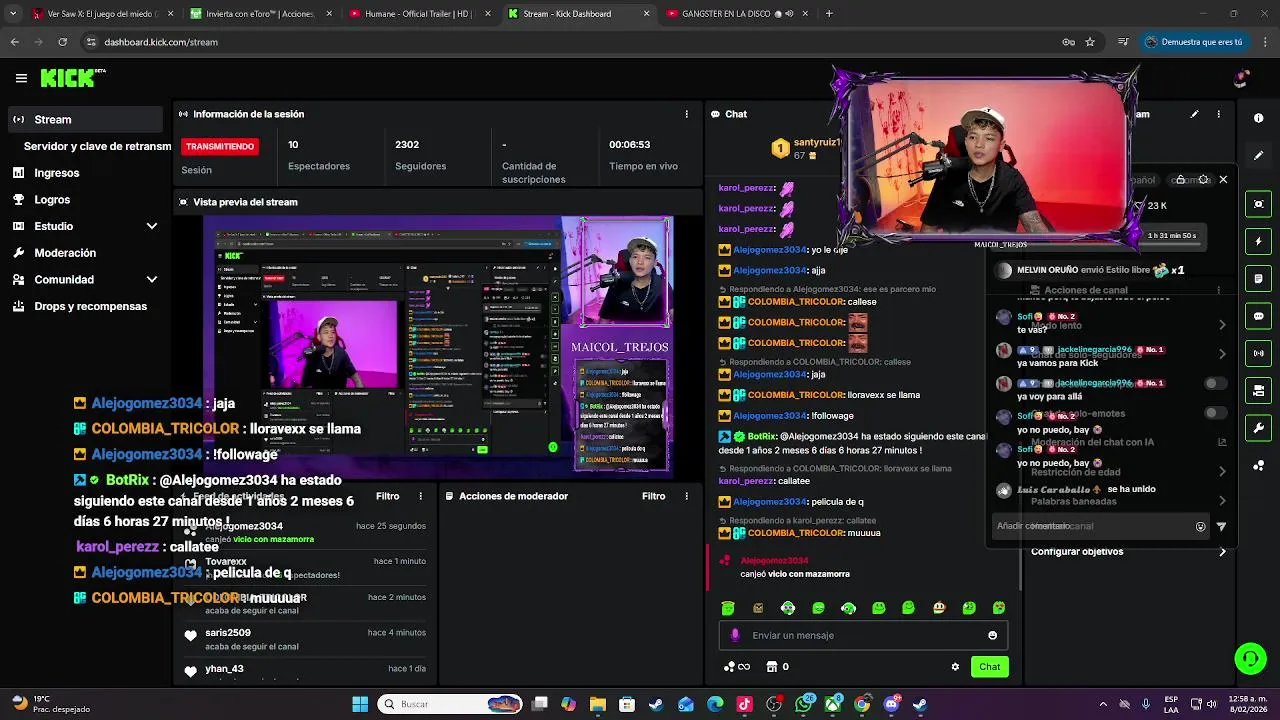
Task: Click username Alejogomez3034 next to yo le dije
Action: [x=770, y=250]
